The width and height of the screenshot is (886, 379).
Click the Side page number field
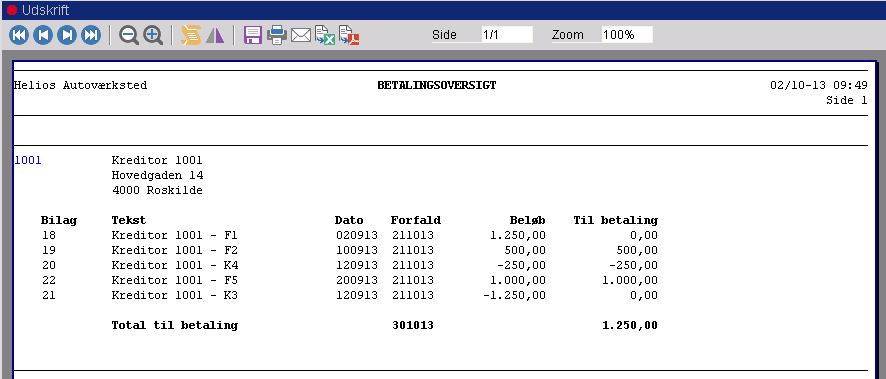tap(507, 34)
